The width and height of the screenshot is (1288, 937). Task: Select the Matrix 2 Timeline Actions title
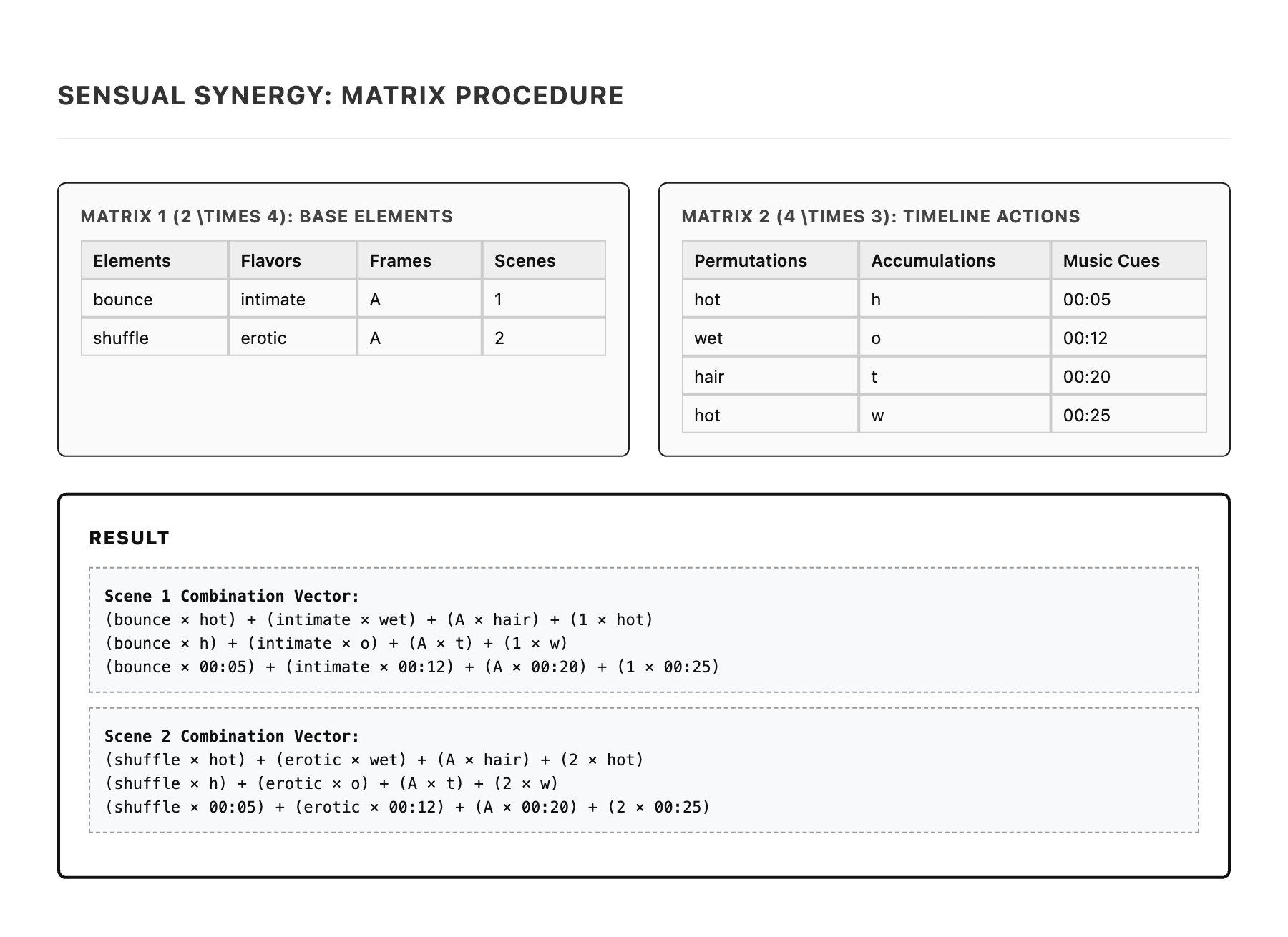coord(881,217)
